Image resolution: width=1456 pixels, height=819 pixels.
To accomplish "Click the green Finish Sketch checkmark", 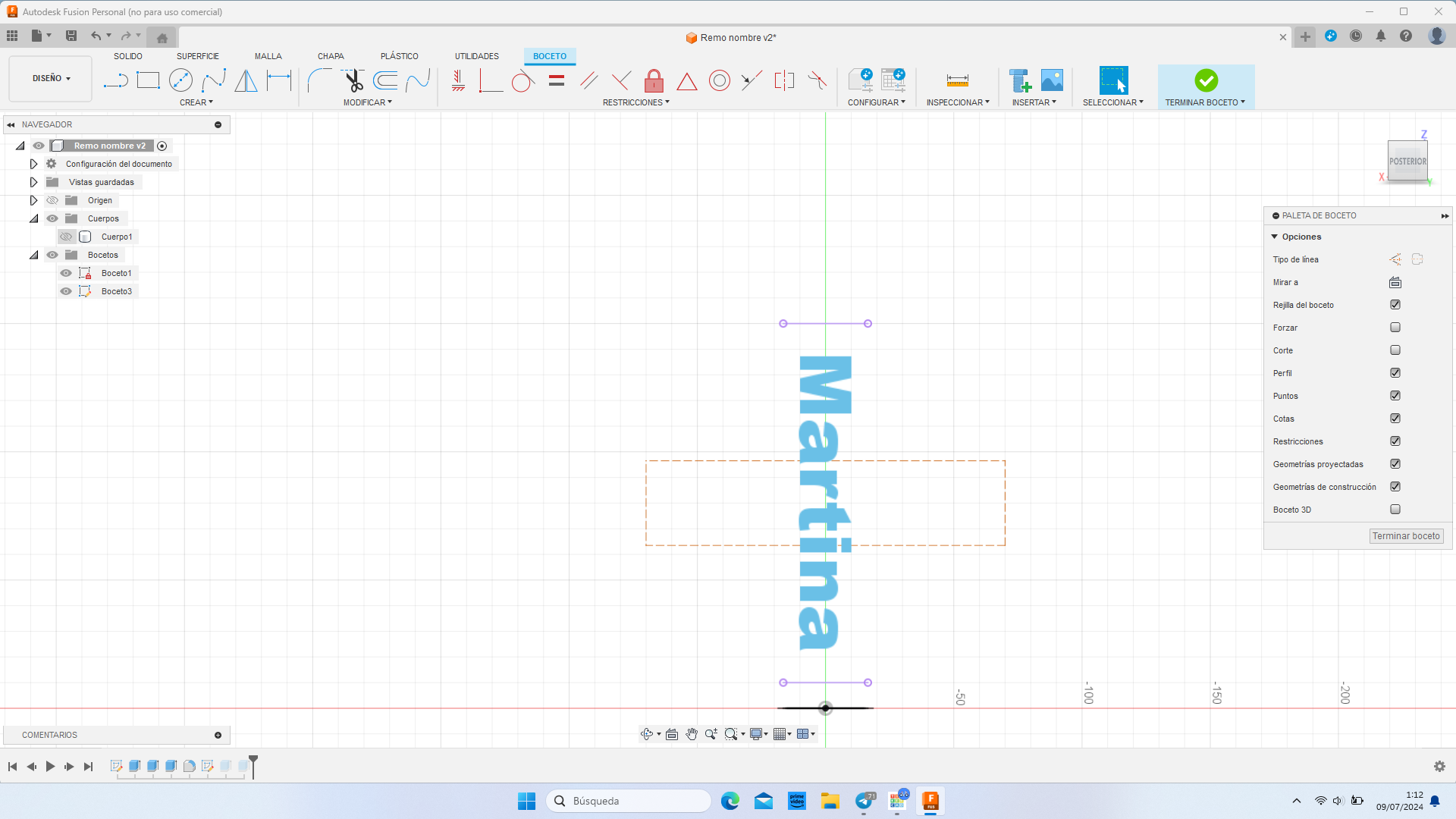I will coord(1206,80).
